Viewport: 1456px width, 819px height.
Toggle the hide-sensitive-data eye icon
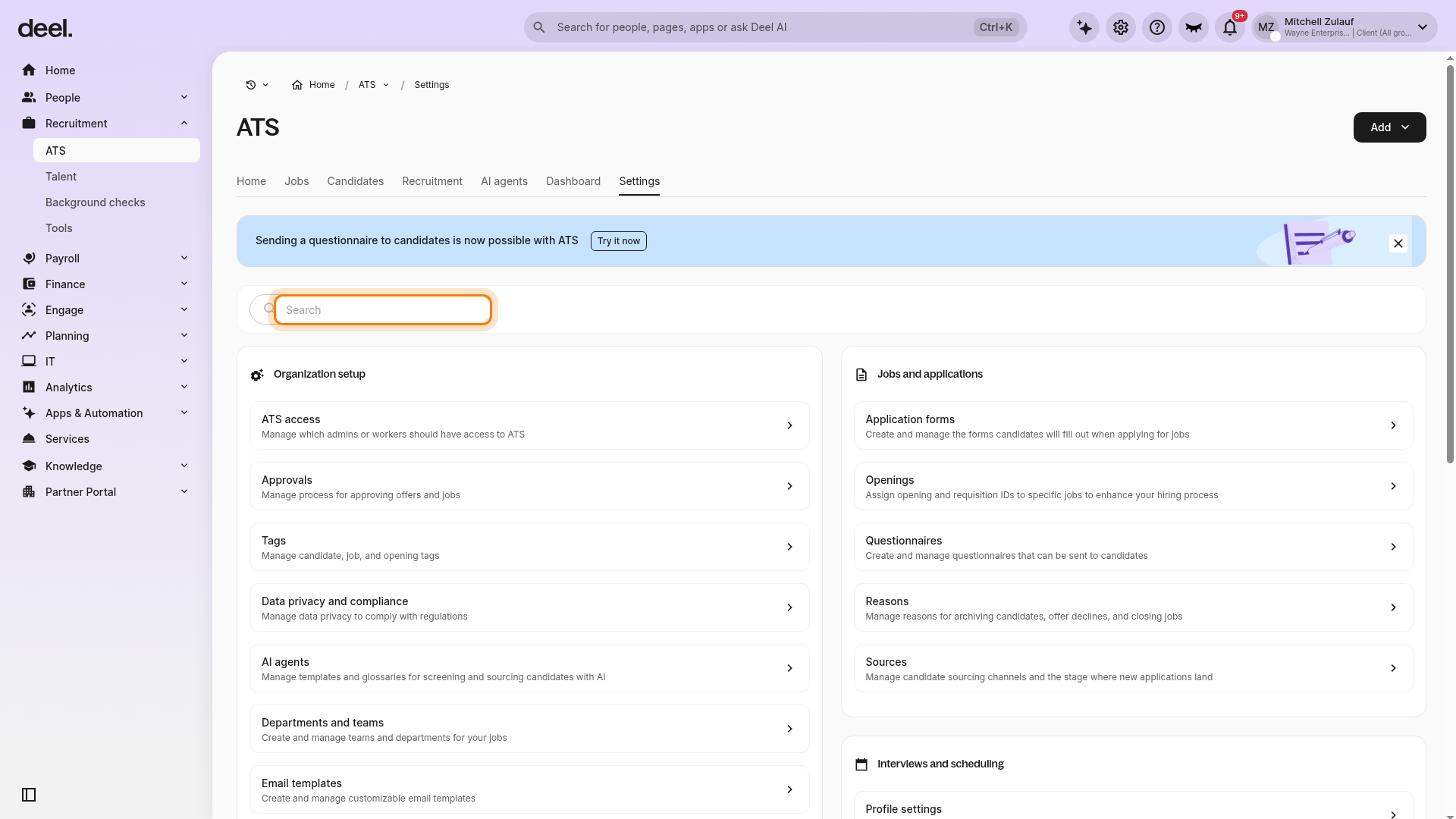pos(1194,27)
